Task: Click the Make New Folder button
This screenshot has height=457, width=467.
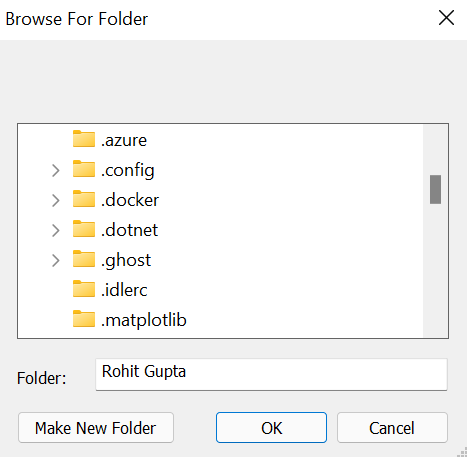Action: [x=96, y=428]
